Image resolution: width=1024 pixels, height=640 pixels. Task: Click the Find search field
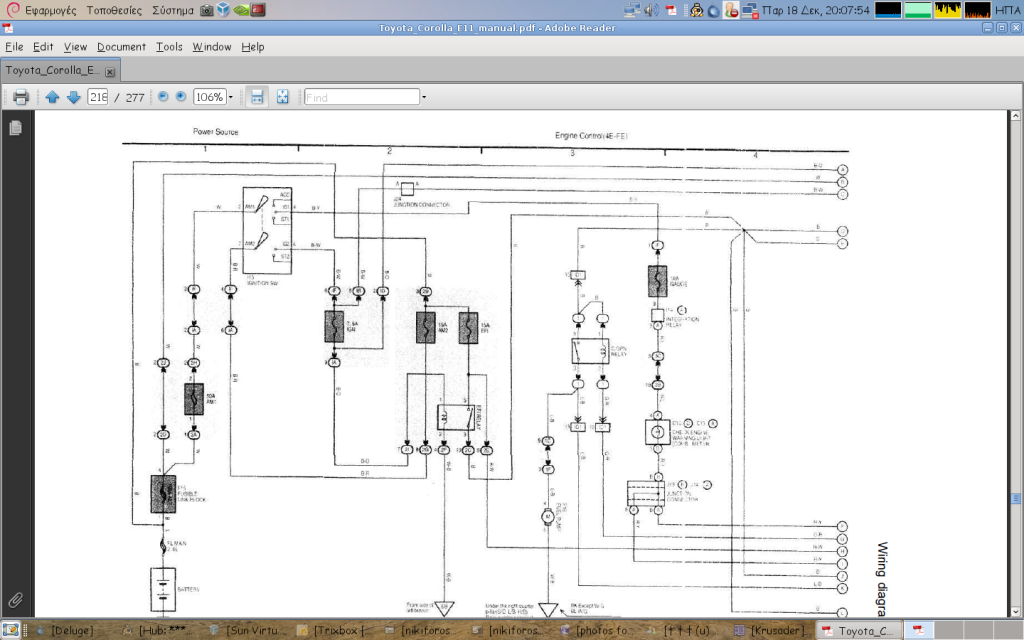(362, 97)
